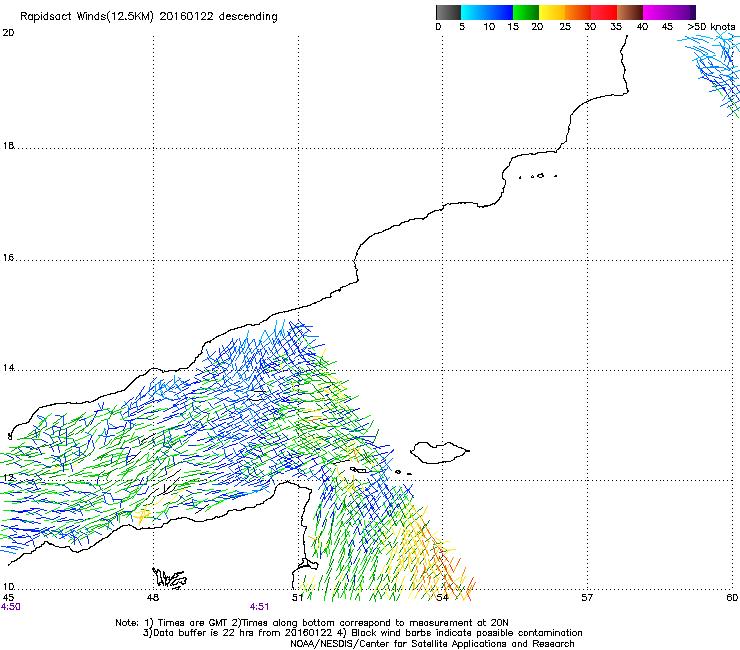
Task: Click the yellow 20-25 knots color swatch
Action: 552,12
